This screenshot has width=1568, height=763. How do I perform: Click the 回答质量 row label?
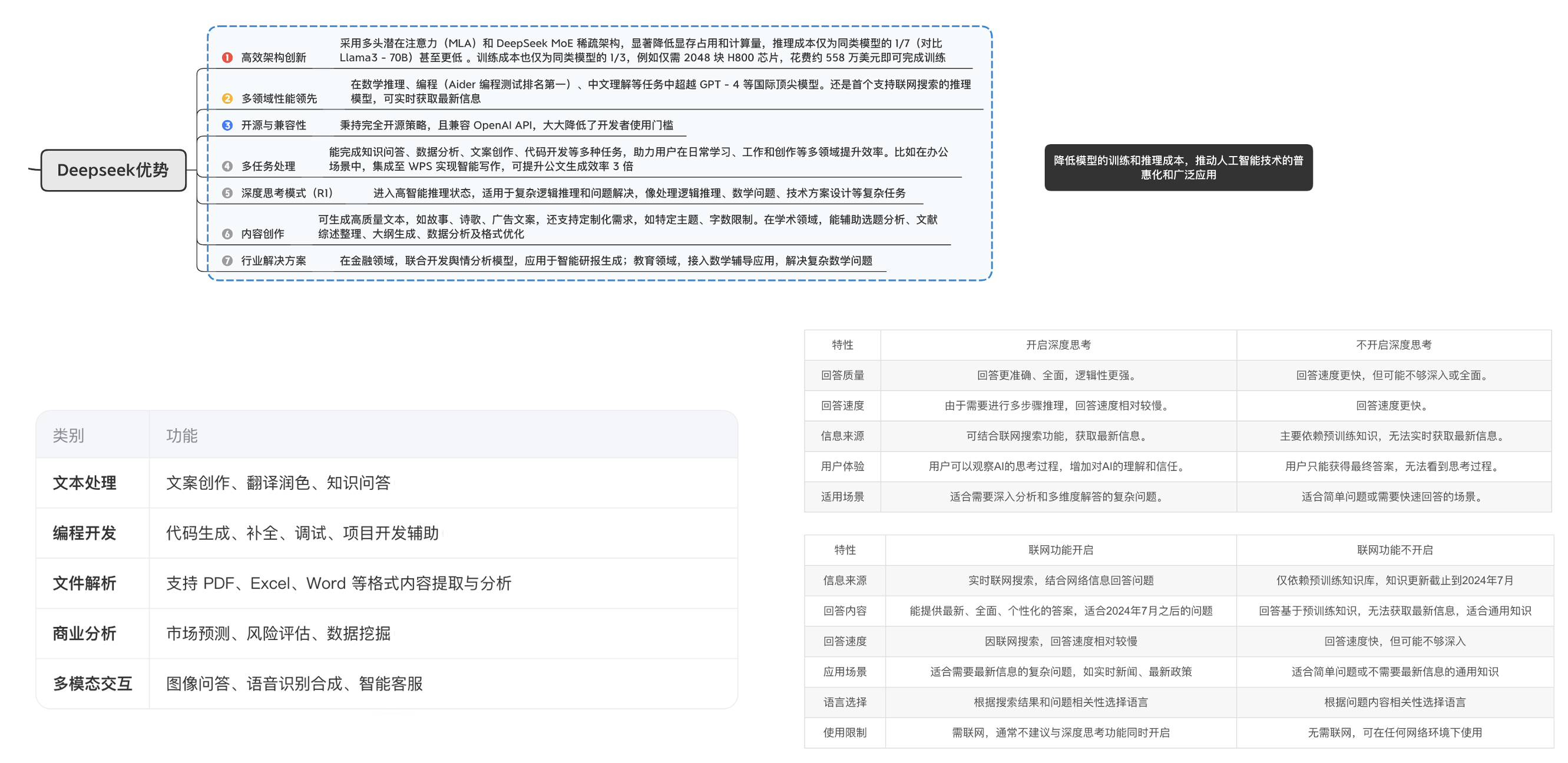click(842, 376)
